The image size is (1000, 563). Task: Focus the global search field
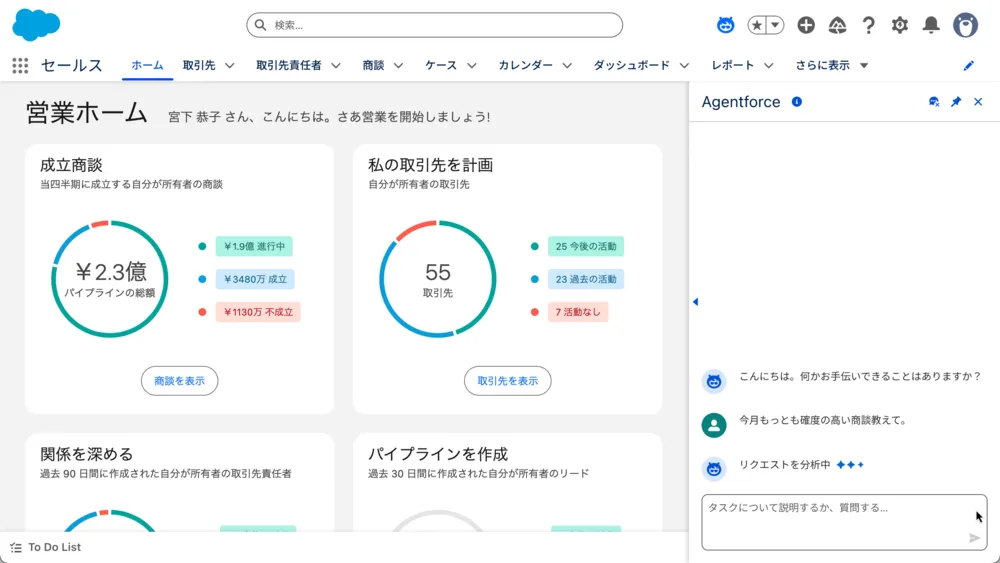434,25
